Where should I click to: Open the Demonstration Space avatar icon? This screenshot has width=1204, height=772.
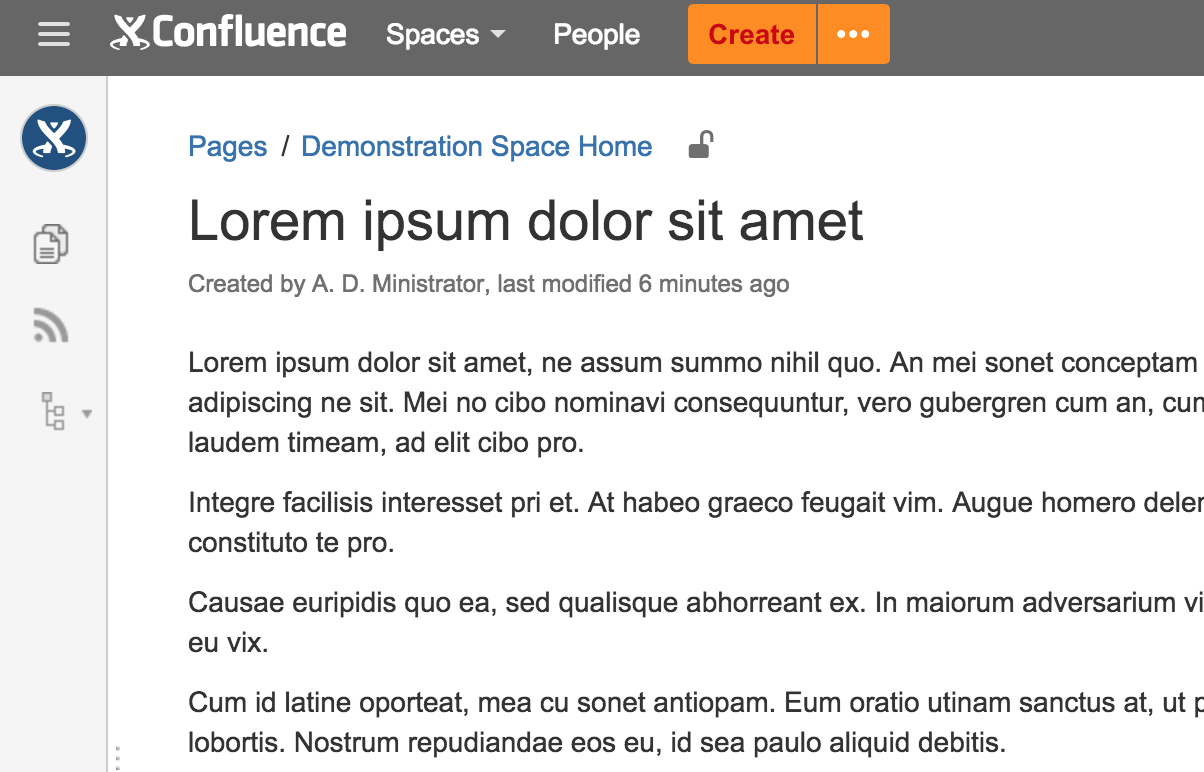point(54,138)
